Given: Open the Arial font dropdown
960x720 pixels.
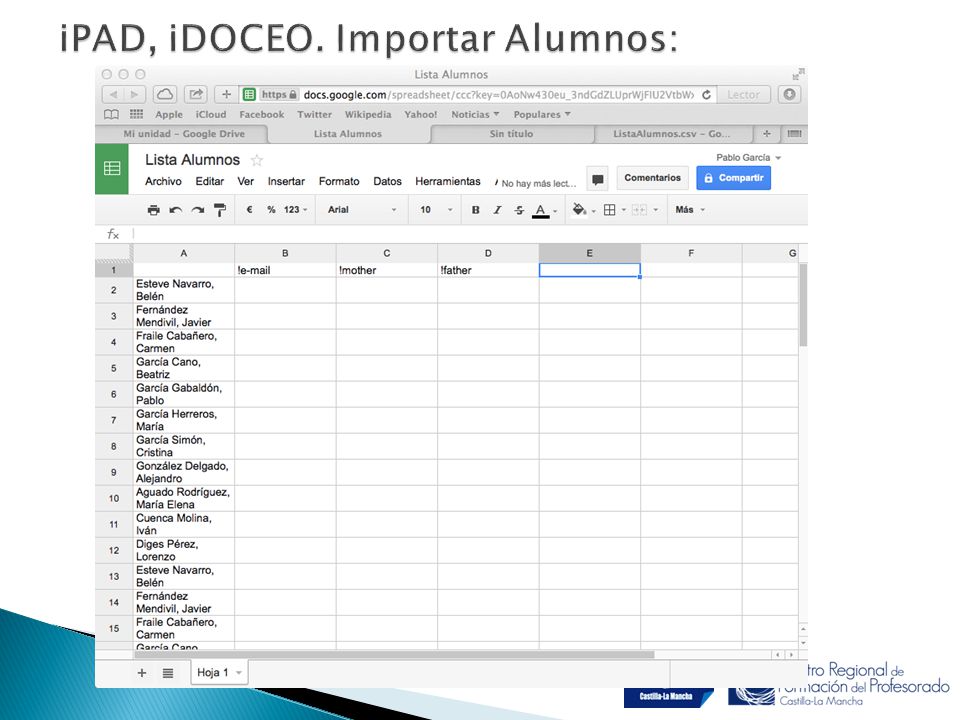Looking at the screenshot, I should [361, 210].
